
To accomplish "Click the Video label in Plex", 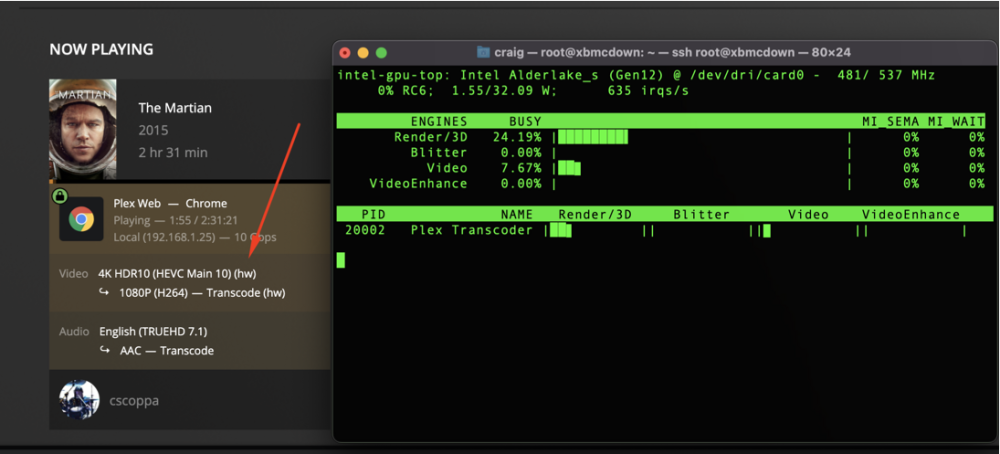I will pos(73,274).
